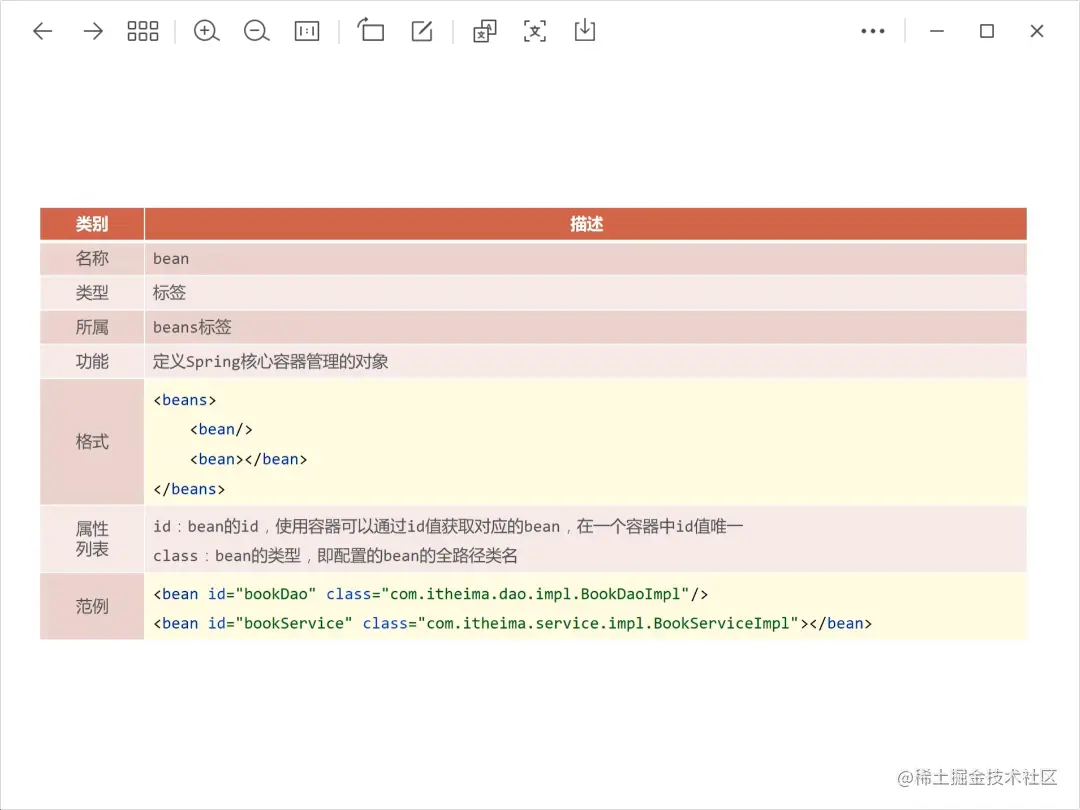Click the bookDao bean example line
This screenshot has height=810, width=1080.
tap(430, 594)
